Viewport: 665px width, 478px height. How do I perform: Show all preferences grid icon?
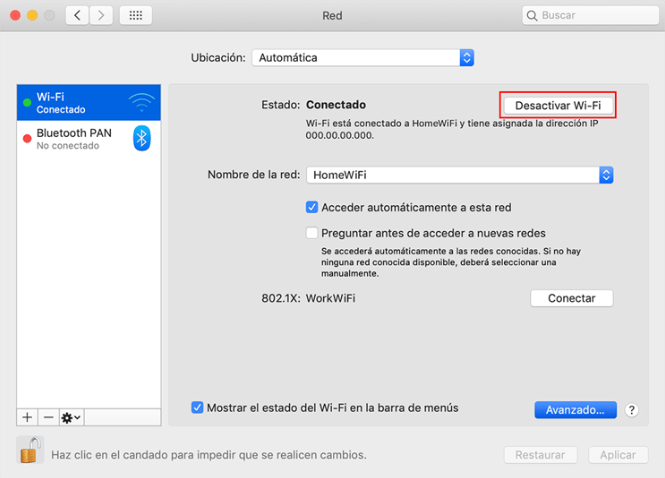click(136, 16)
